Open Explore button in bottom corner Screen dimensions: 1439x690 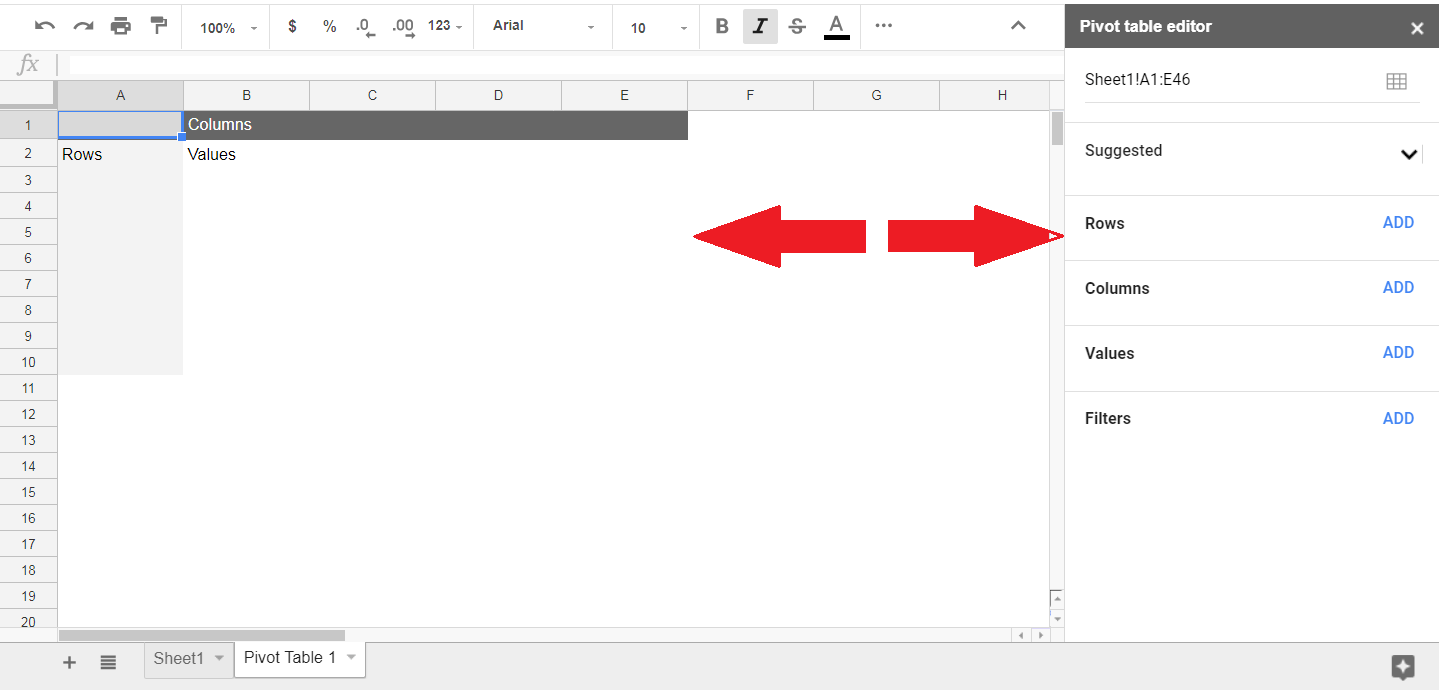[1402, 667]
